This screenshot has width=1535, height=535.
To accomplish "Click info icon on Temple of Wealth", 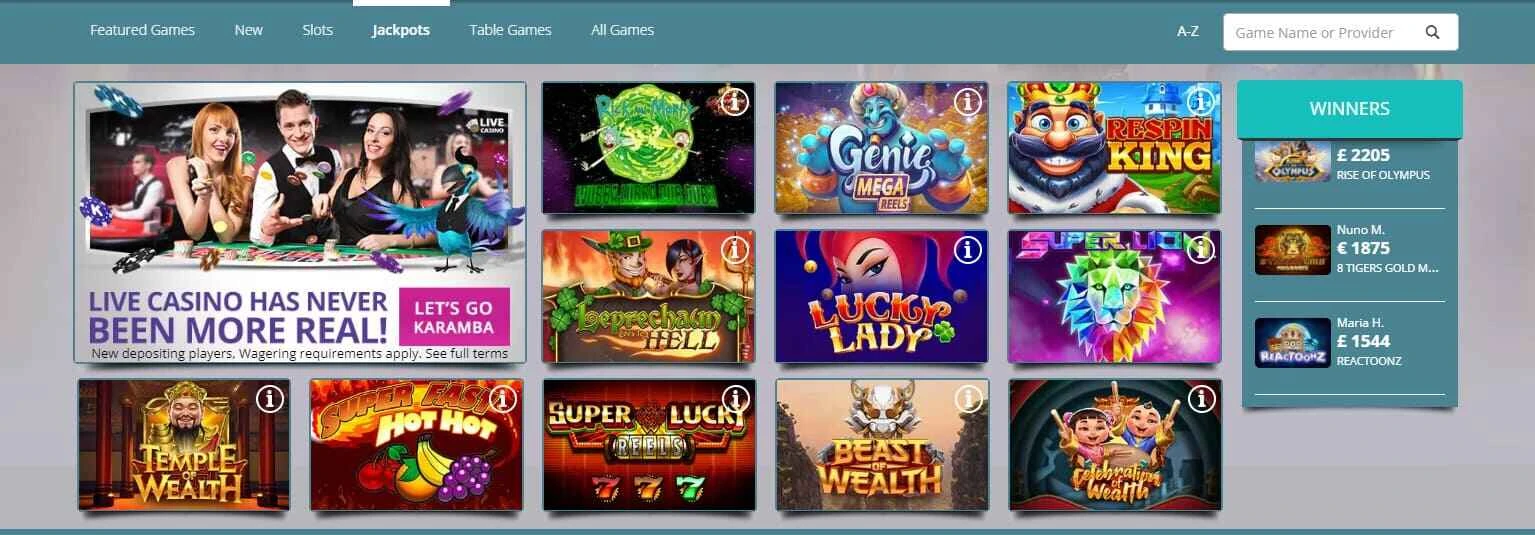I will point(269,399).
